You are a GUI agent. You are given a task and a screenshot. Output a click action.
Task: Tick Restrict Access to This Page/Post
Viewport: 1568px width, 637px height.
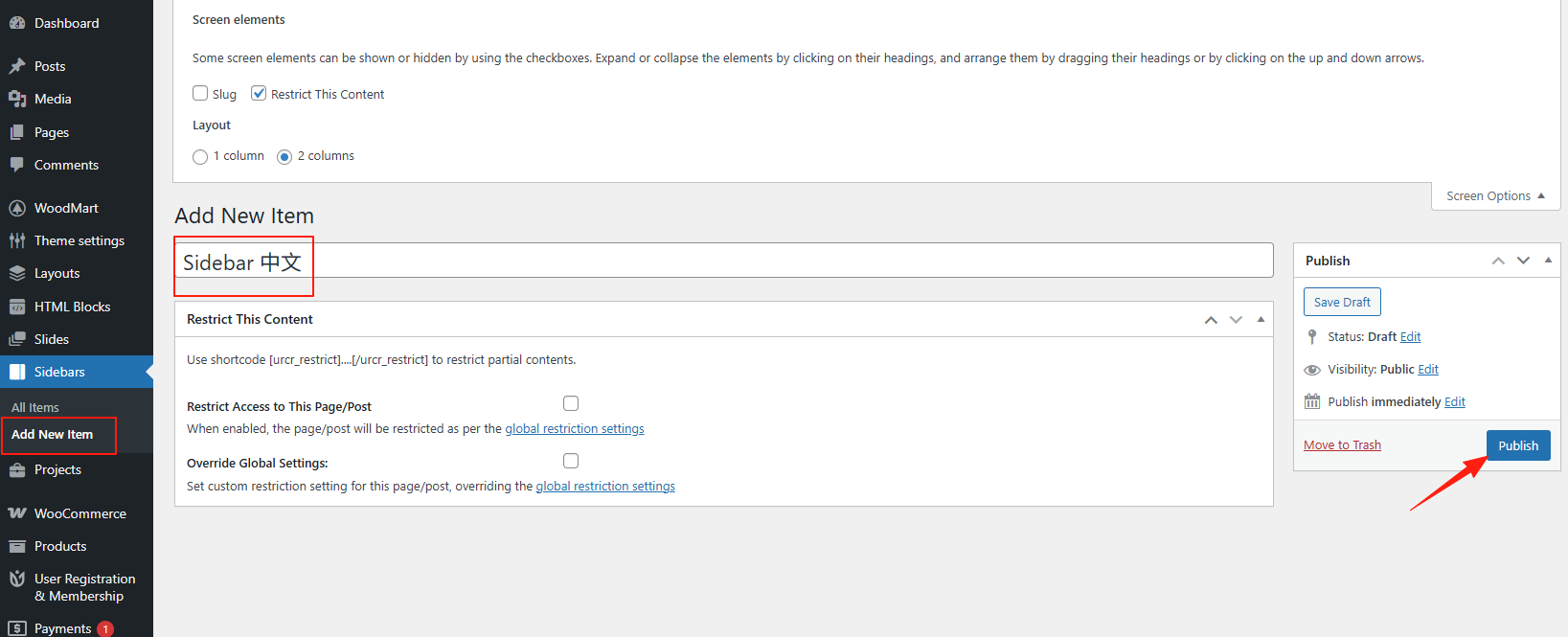(571, 403)
